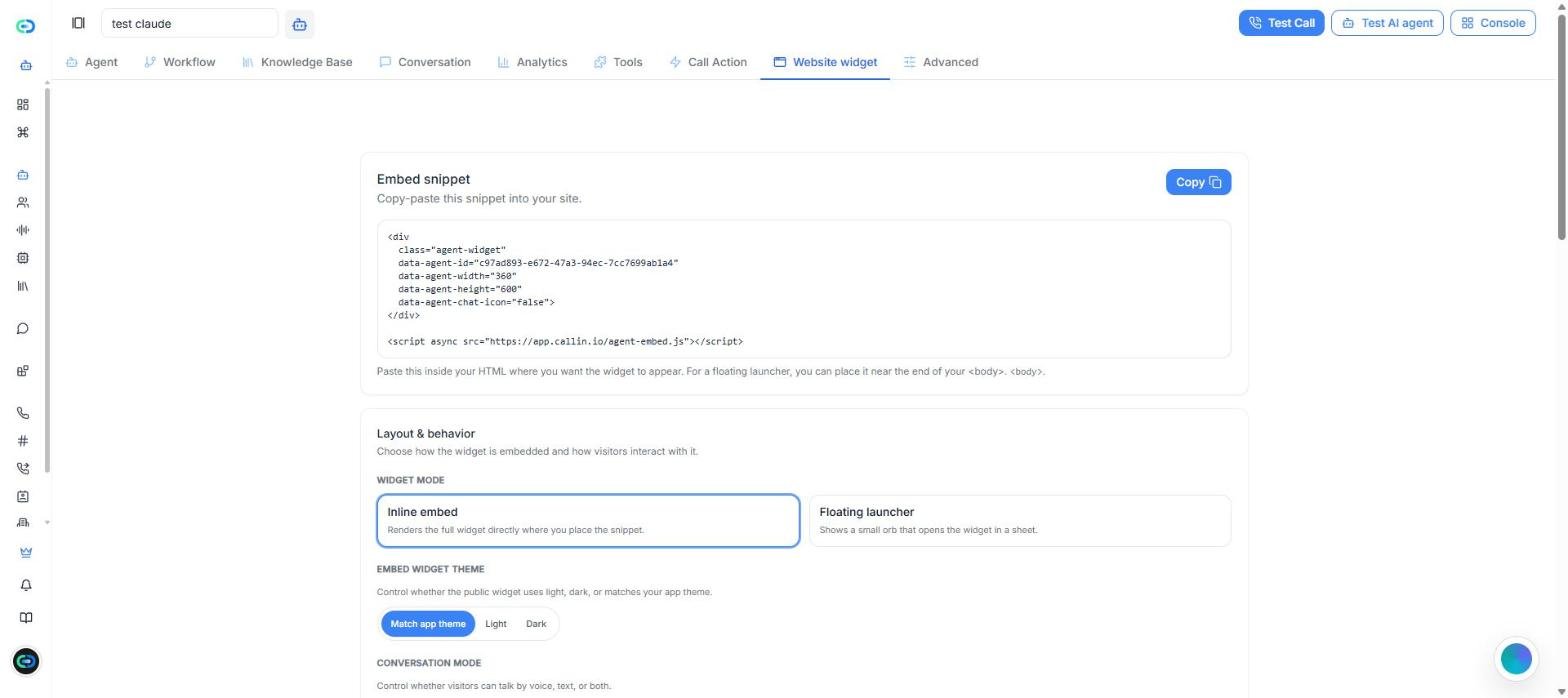Image resolution: width=1568 pixels, height=698 pixels.
Task: Click the blocks integrations icon in sidebar
Action: point(23,371)
